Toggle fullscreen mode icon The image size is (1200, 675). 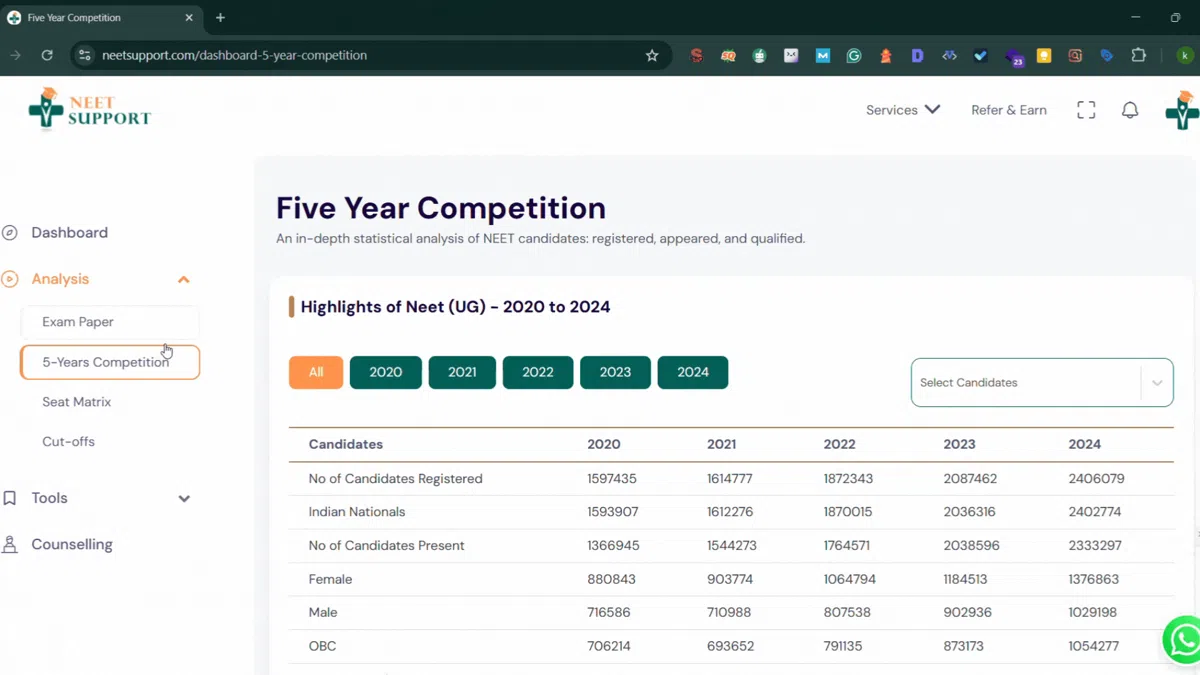coord(1086,110)
